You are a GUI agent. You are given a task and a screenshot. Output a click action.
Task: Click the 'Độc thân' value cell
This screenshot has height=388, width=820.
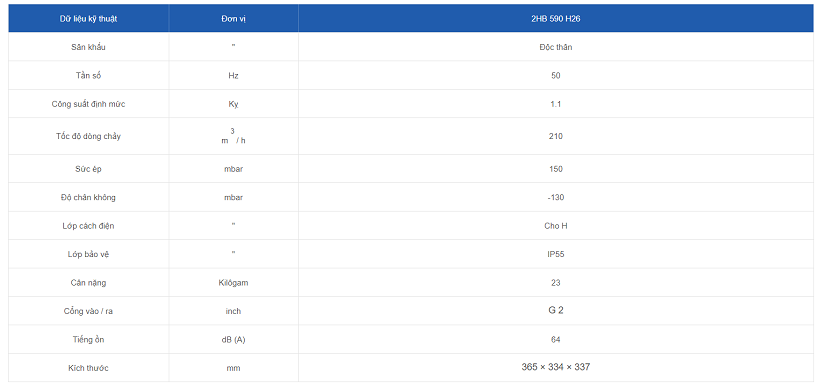(555, 47)
